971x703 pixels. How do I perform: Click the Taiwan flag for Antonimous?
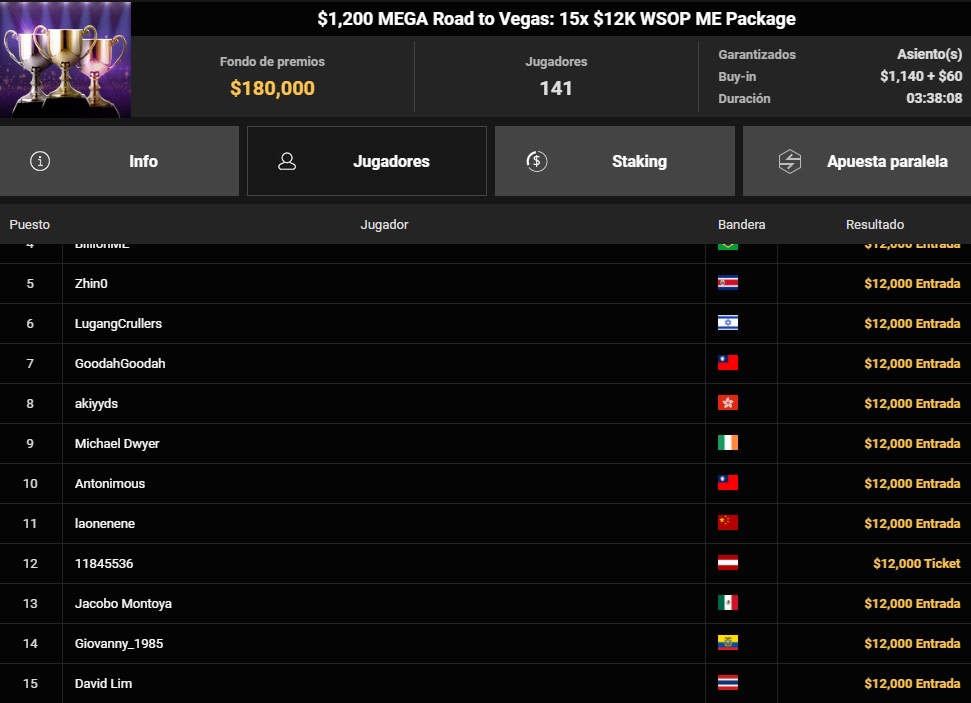(x=728, y=483)
